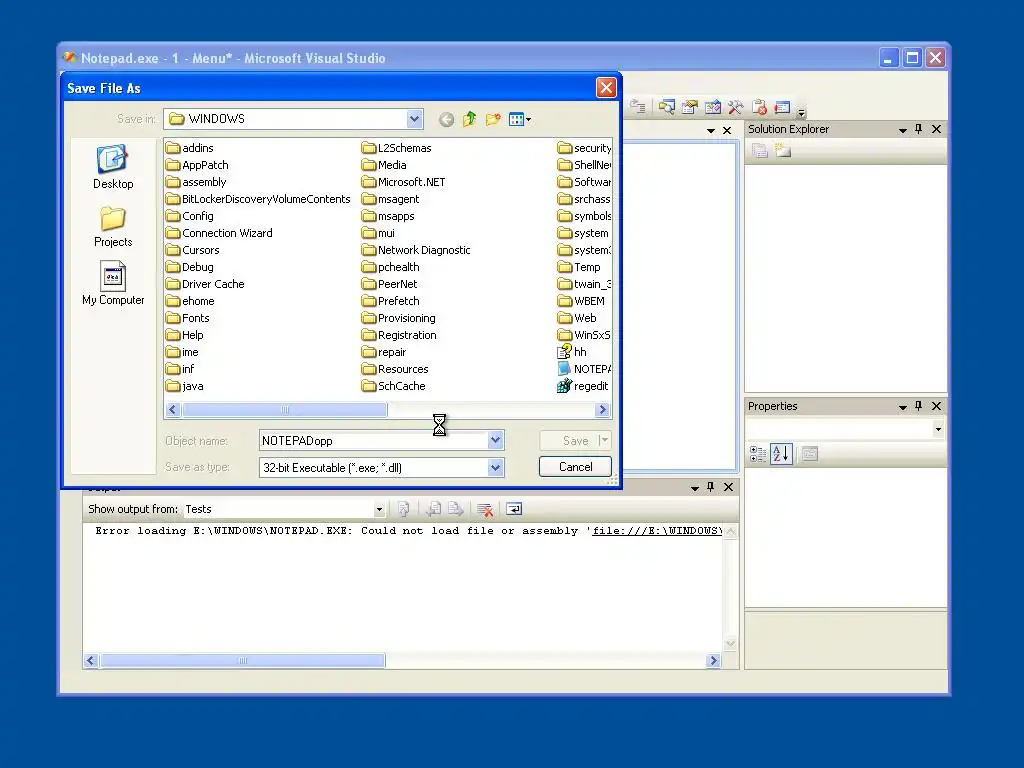Toggle word wrap in Output pane
Screen dimensions: 1024x768
pyautogui.click(x=514, y=509)
